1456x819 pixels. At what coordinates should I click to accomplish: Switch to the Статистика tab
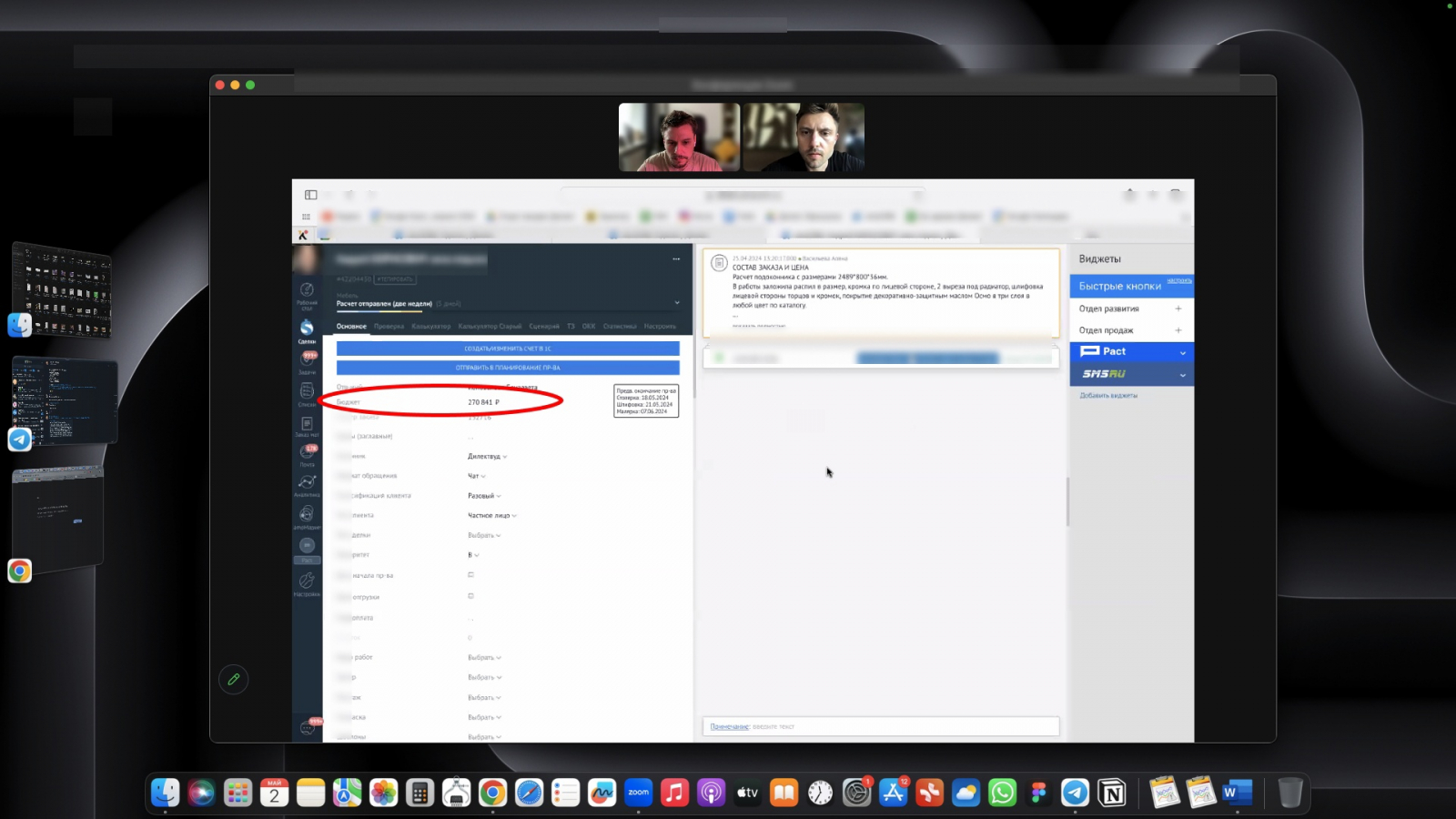(620, 326)
